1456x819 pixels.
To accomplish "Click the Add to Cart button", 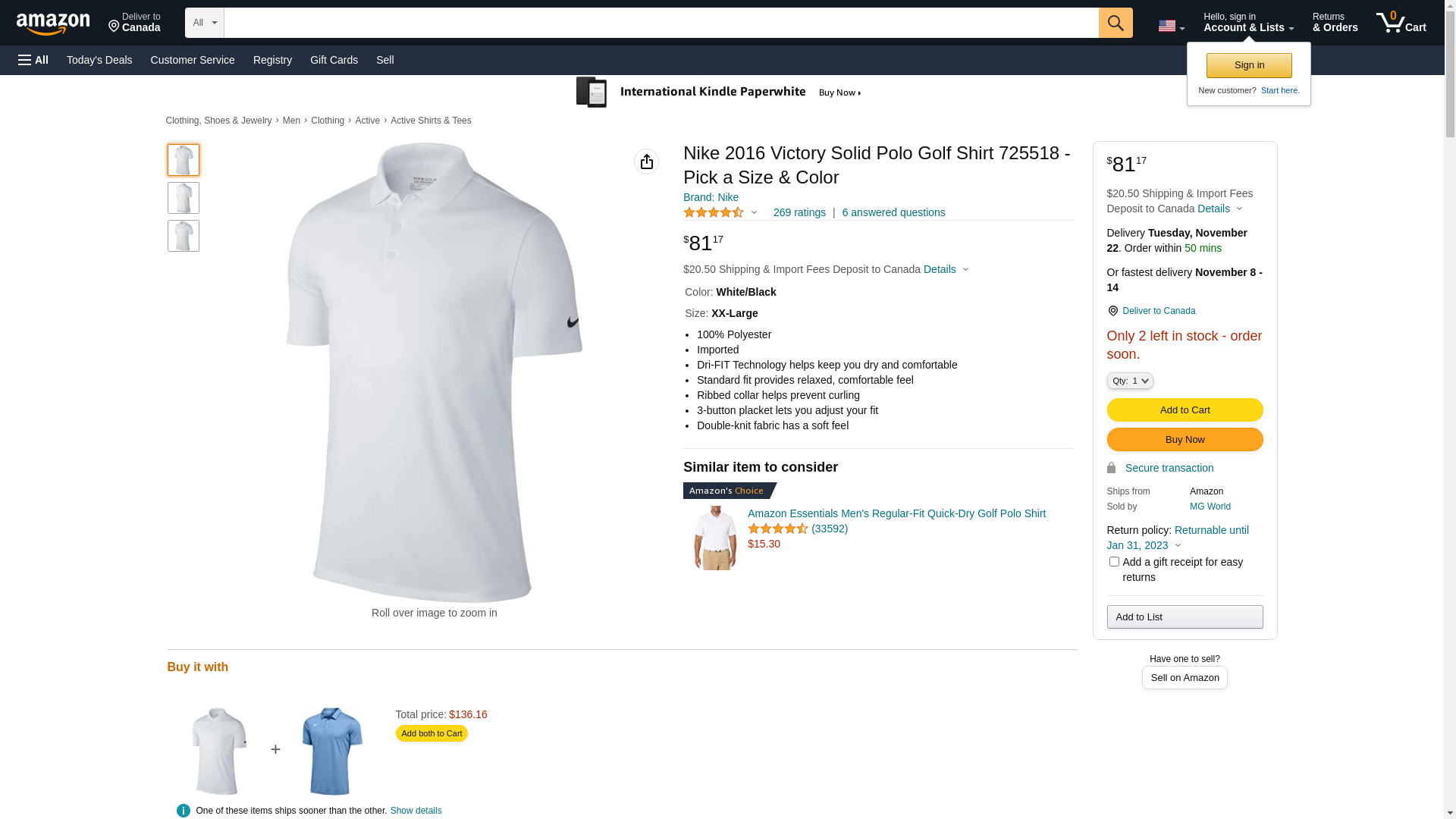I will pyautogui.click(x=1185, y=410).
